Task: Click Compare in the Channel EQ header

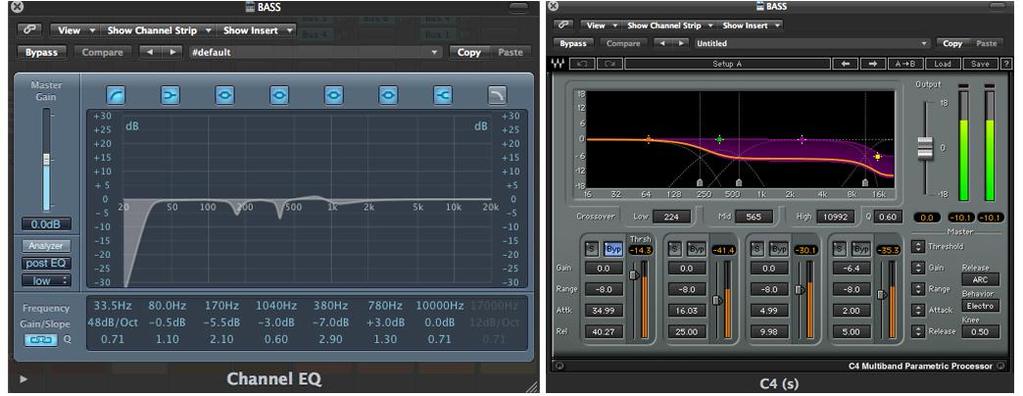Action: click(x=102, y=52)
